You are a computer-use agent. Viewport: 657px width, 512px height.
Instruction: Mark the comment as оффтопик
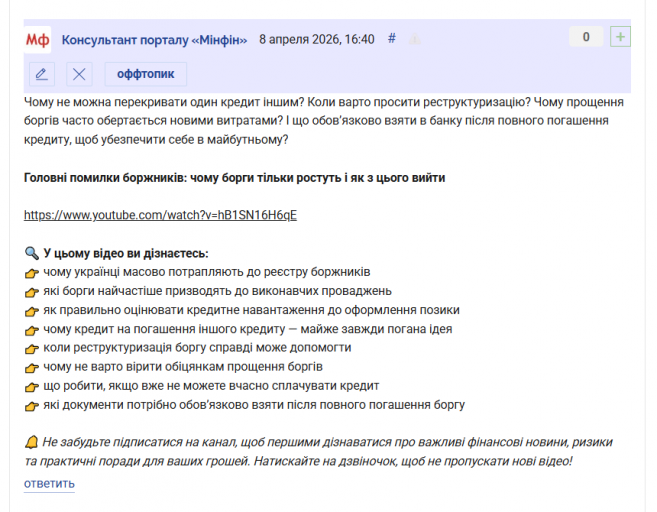click(145, 74)
